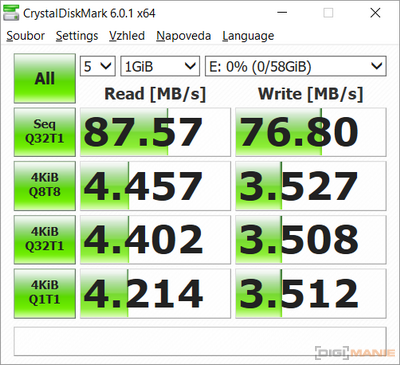The height and width of the screenshot is (365, 400).
Task: Open the Settings menu
Action: coord(77,36)
